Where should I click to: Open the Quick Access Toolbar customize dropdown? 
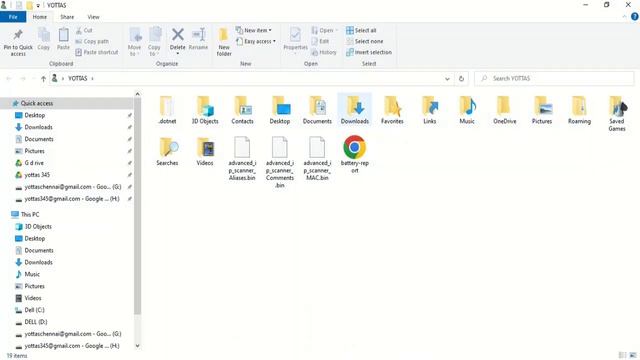[x=38, y=5]
